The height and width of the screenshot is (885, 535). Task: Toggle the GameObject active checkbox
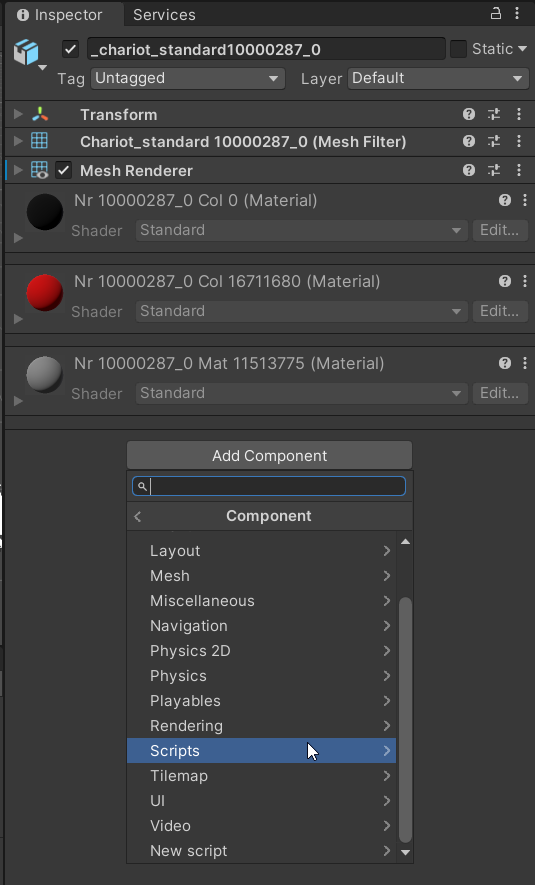tap(70, 50)
